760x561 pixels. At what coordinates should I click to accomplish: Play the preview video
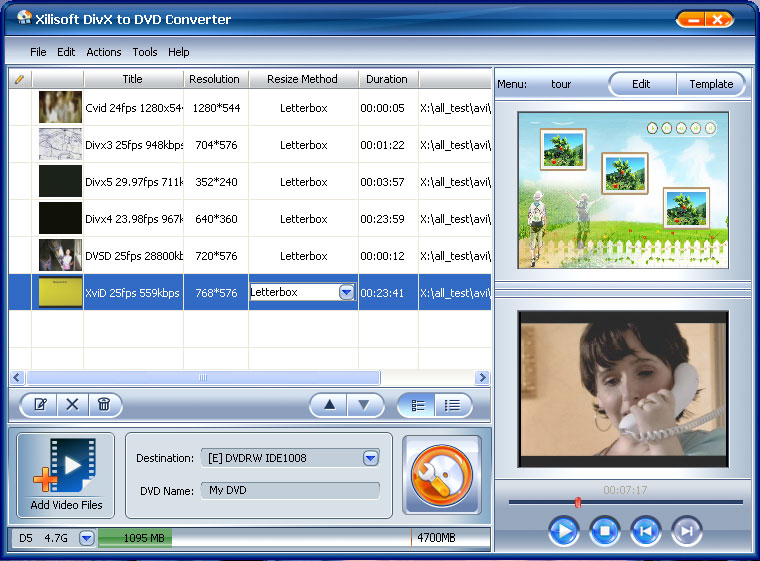click(563, 531)
